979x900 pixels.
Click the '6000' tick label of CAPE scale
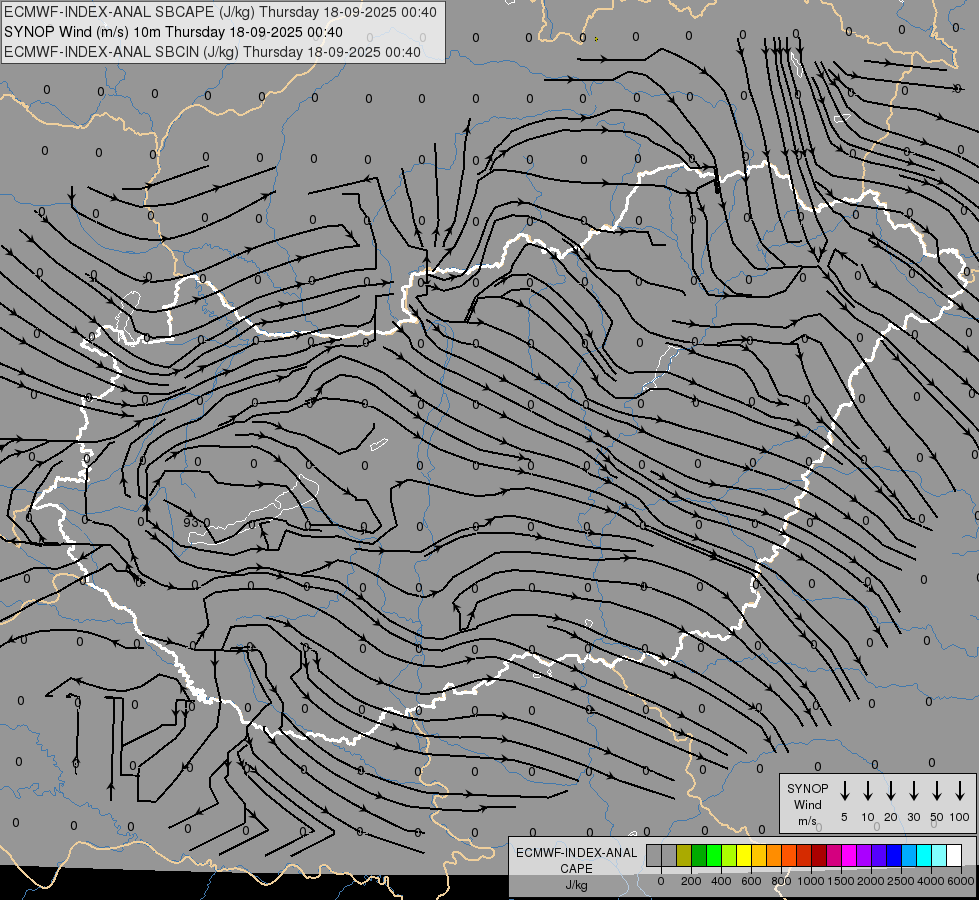(961, 881)
